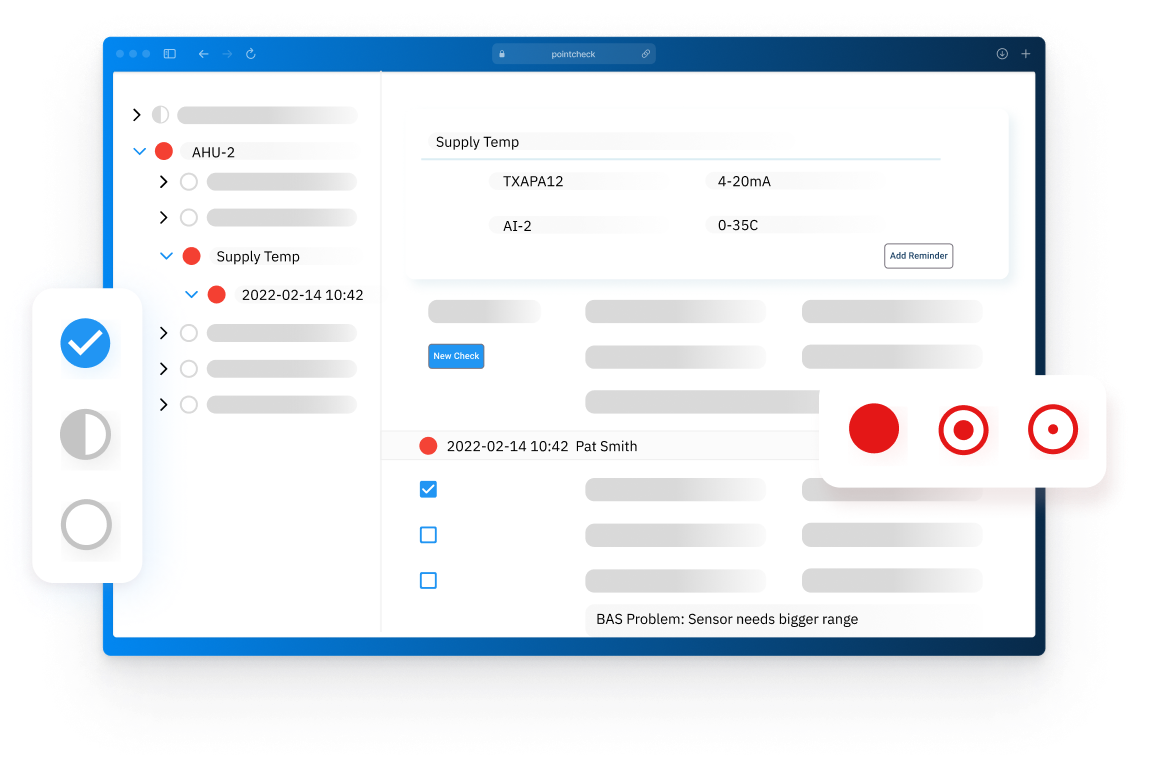Expand first child row under AHU-2
The image size is (1152, 760).
pyautogui.click(x=163, y=182)
